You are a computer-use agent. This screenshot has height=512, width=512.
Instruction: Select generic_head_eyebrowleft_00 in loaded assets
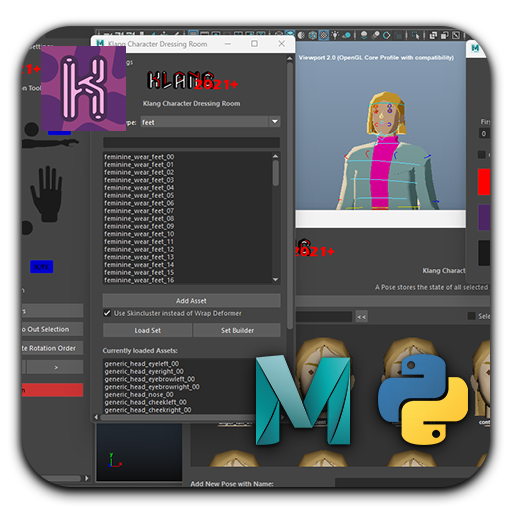[150, 379]
